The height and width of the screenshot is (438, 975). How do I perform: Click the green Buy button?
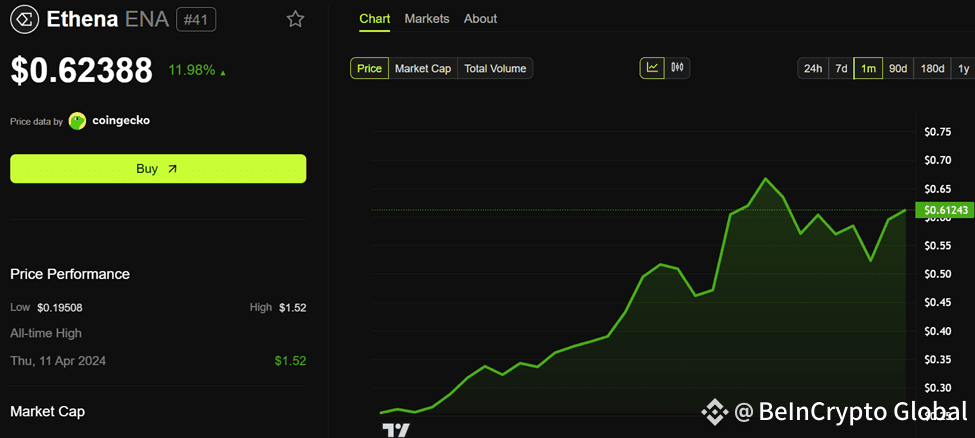(x=158, y=169)
